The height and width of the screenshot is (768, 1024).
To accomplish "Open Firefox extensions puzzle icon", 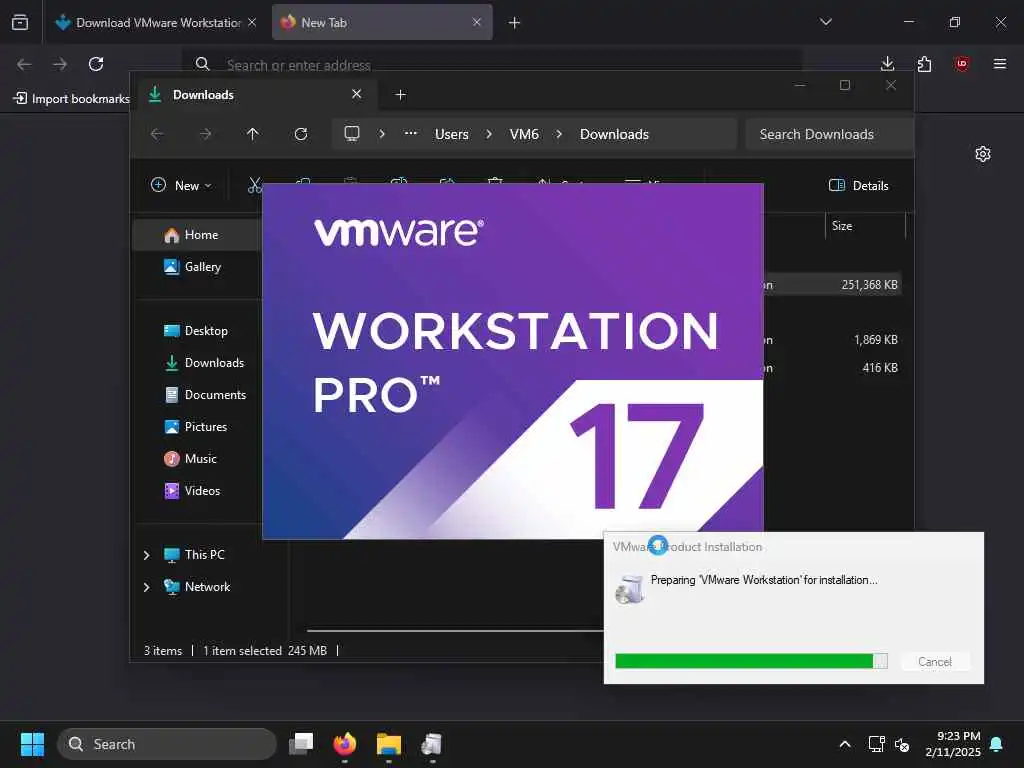I will point(924,64).
